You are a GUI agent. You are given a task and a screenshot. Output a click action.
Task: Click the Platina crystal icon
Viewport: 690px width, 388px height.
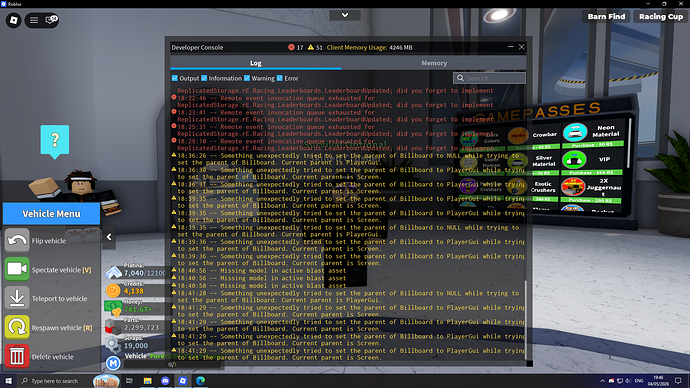point(114,272)
